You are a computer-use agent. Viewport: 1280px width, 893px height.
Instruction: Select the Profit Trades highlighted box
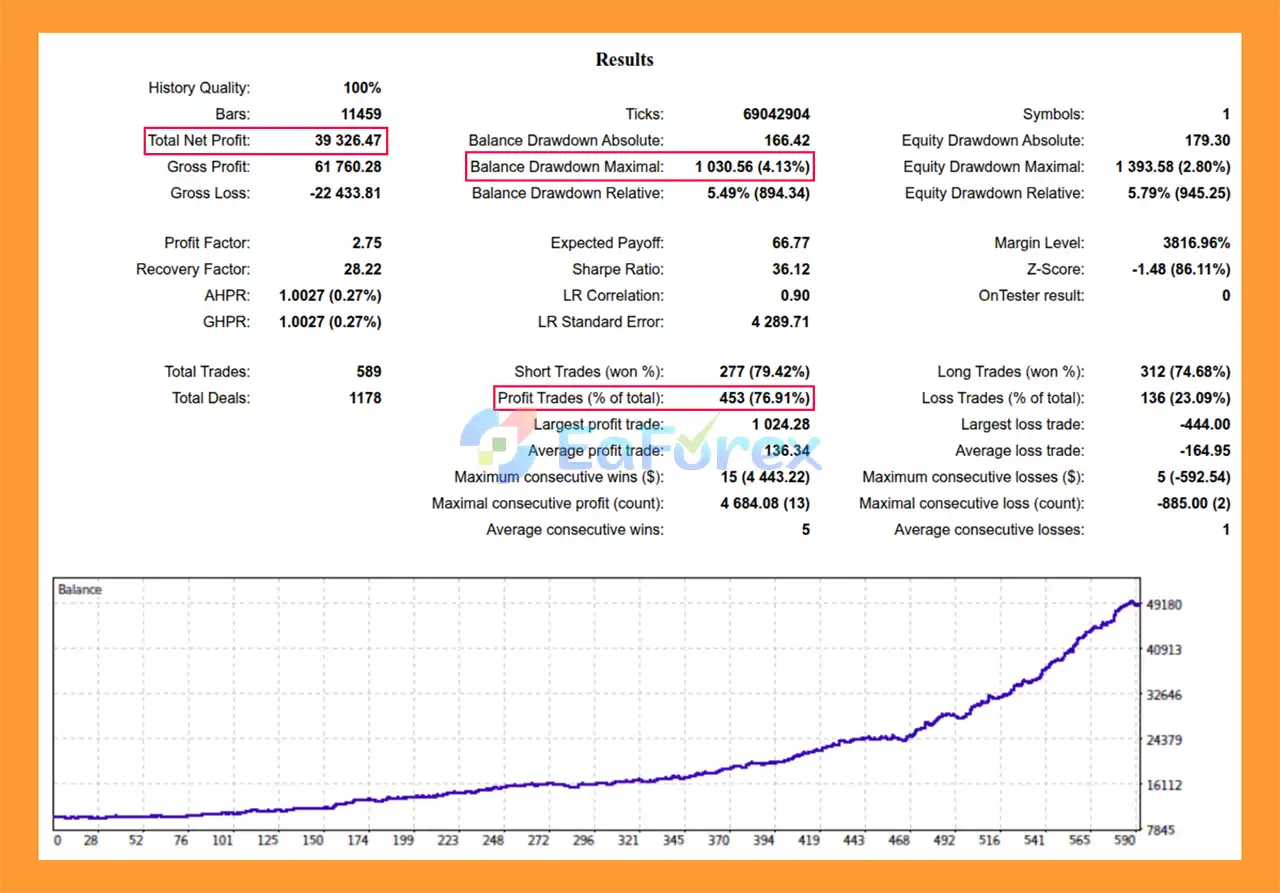[x=653, y=398]
